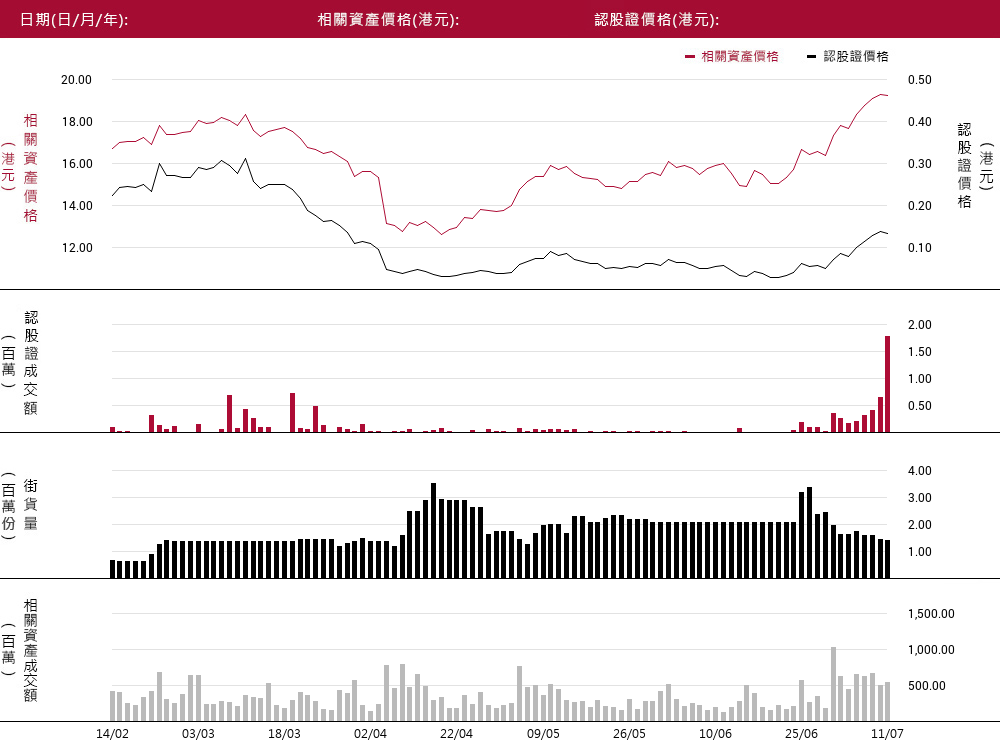Click the 4.00 outstanding quantity axis value
The width and height of the screenshot is (1000, 751).
click(x=920, y=470)
